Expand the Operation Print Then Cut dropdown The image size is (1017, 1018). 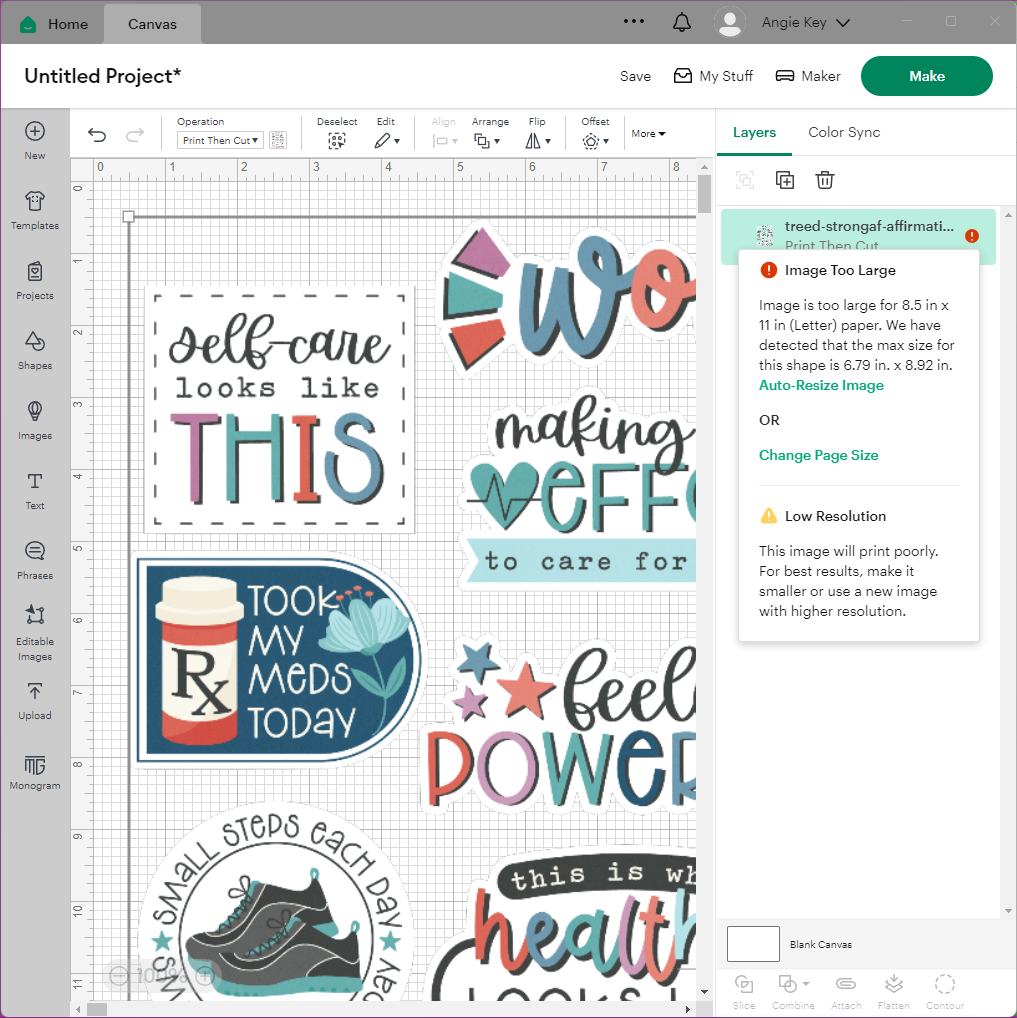click(x=220, y=141)
